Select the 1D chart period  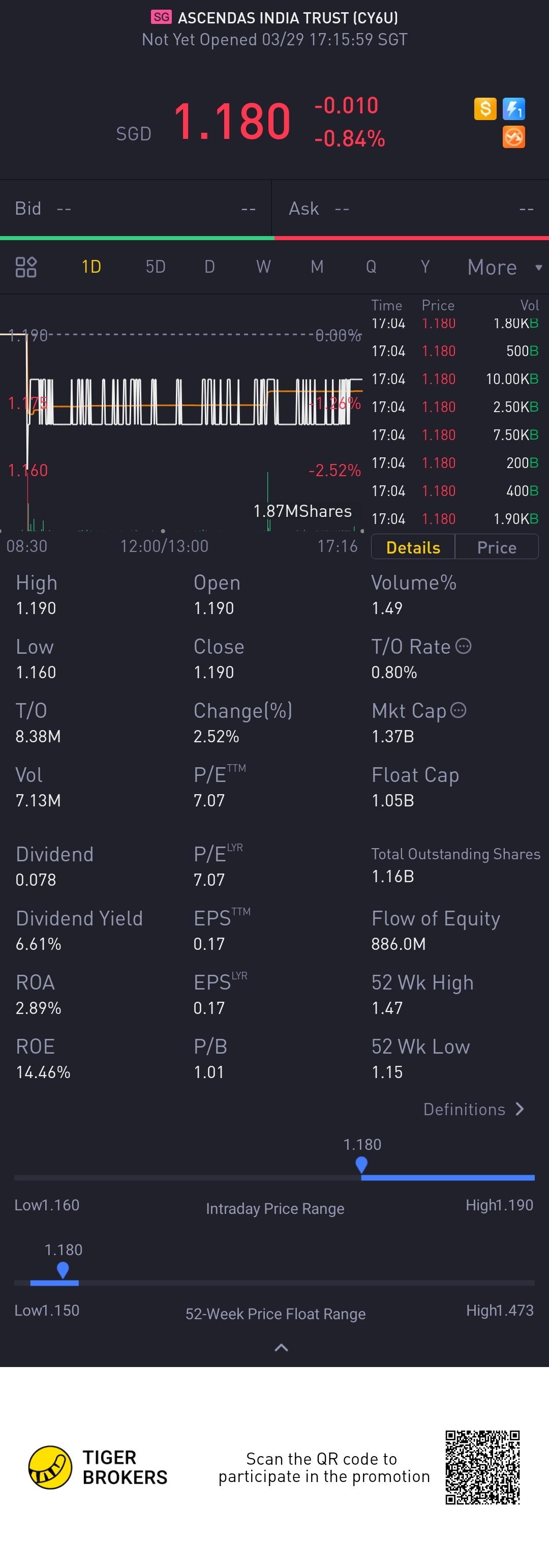pyautogui.click(x=91, y=267)
